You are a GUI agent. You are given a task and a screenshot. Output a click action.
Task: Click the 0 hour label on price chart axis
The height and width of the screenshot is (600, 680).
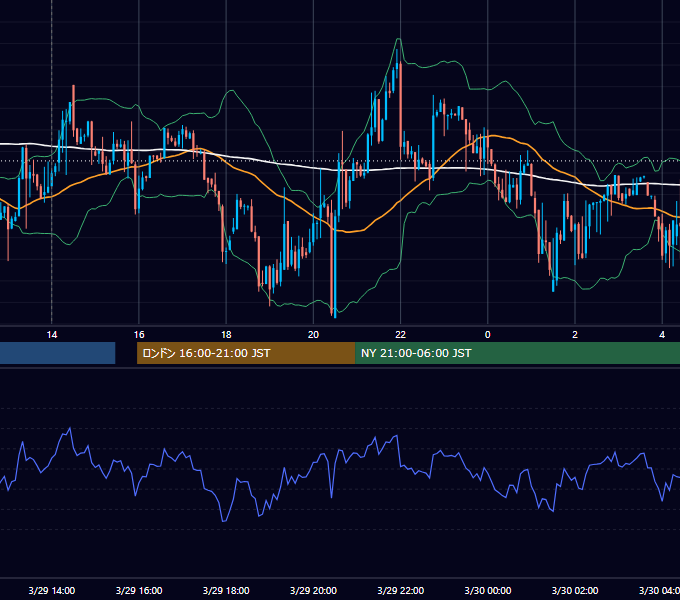tap(487, 335)
